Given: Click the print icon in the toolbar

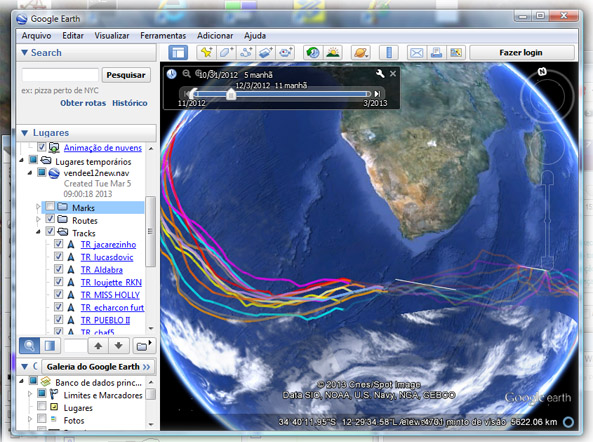Looking at the screenshot, I should pyautogui.click(x=436, y=53).
